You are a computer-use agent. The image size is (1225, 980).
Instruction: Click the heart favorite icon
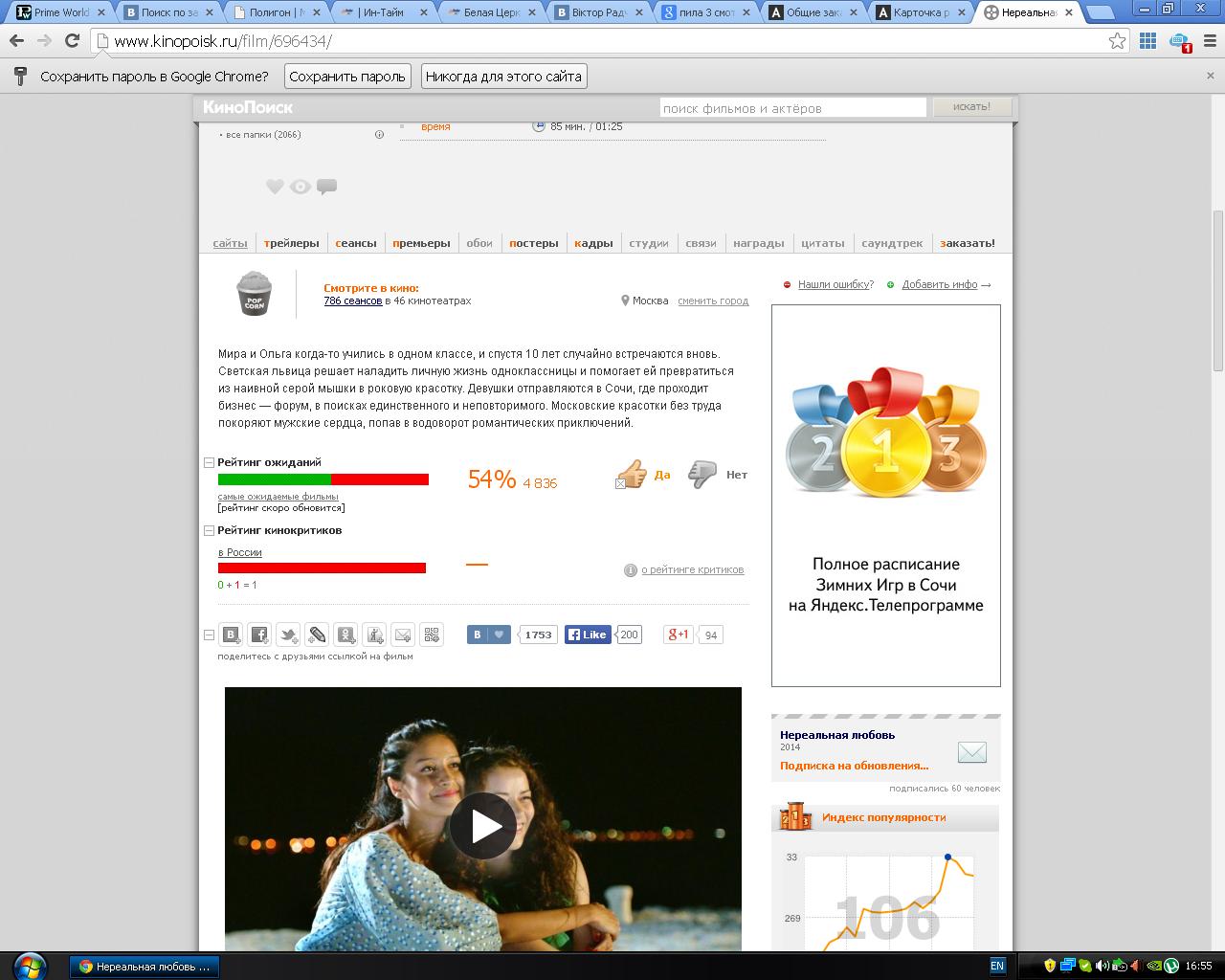(x=275, y=187)
